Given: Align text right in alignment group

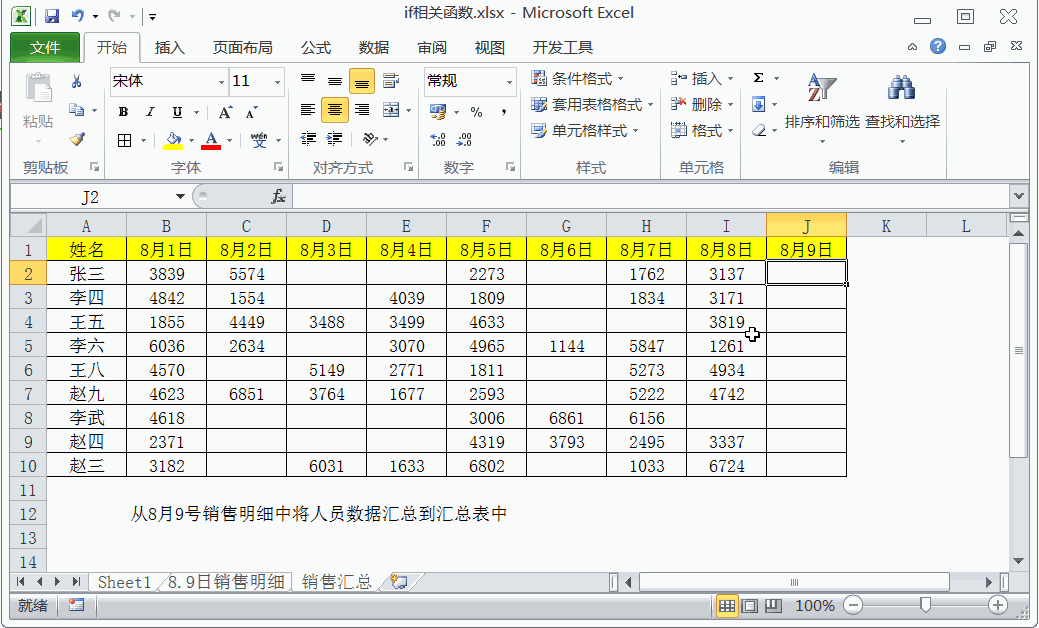Looking at the screenshot, I should (x=362, y=110).
